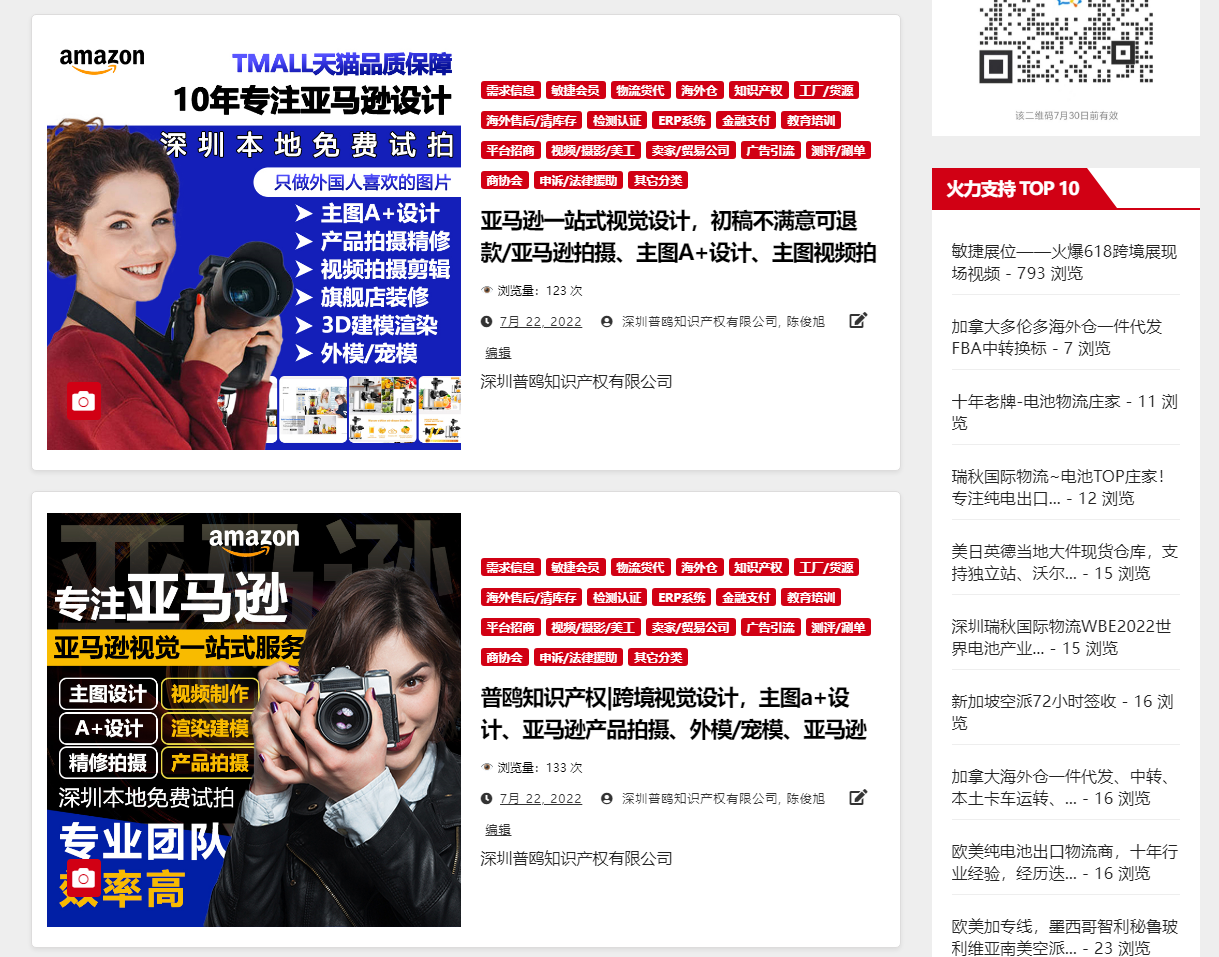This screenshot has width=1219, height=957.
Task: Select 敏捷会员 tag in 亚马逊一站式视觉设计 card
Action: [576, 90]
